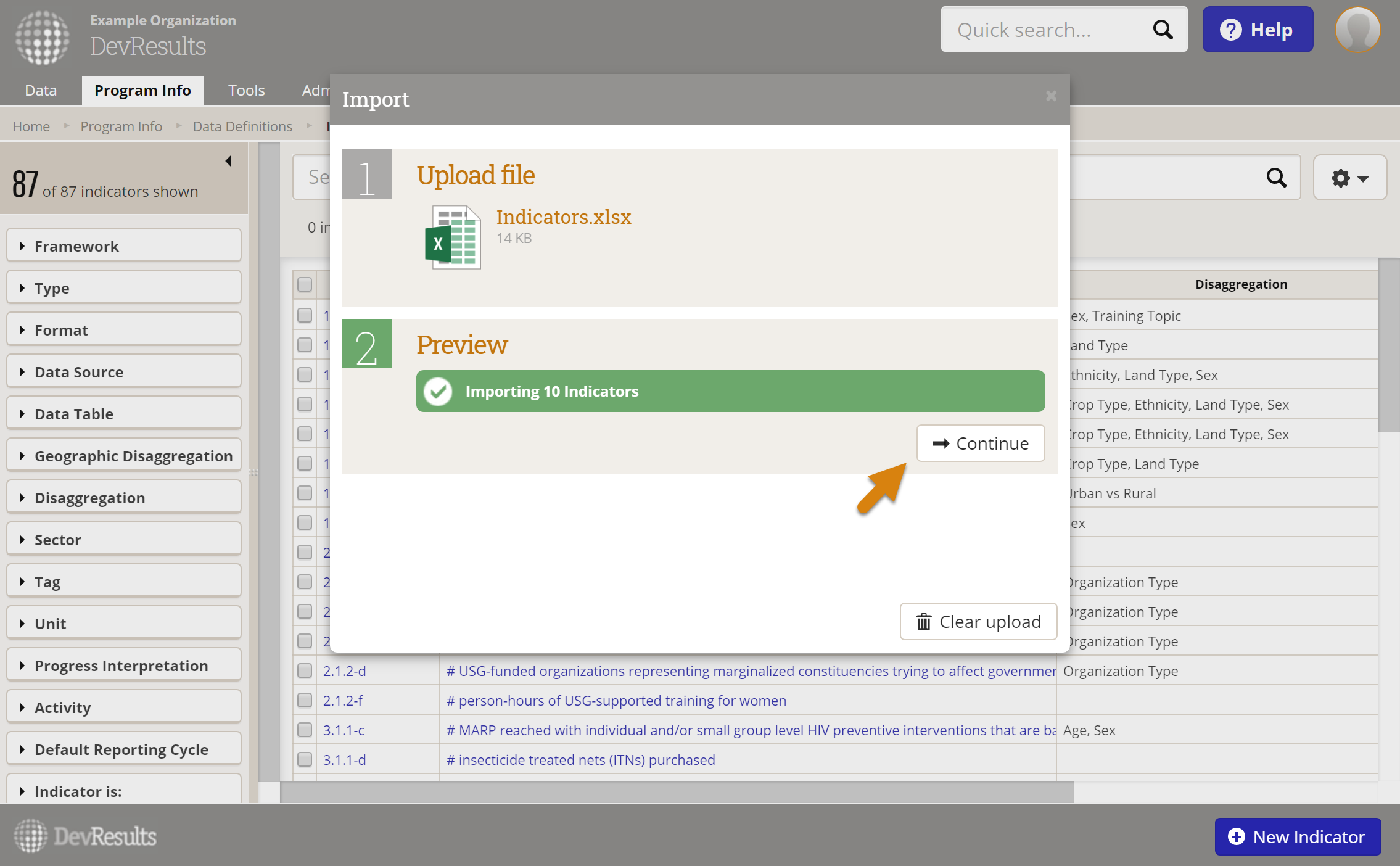Switch to the Tools tab
The image size is (1400, 866).
tap(246, 91)
